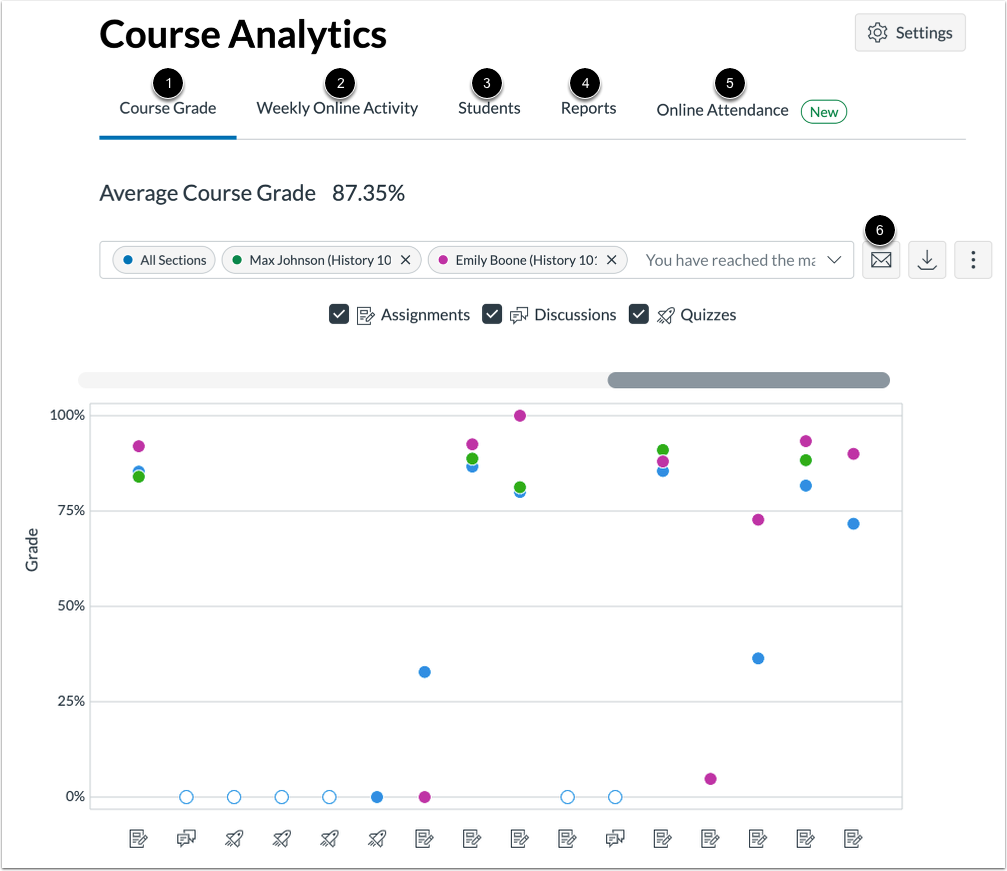The image size is (1007, 871).
Task: Click the download analytics data icon
Action: coord(926,259)
